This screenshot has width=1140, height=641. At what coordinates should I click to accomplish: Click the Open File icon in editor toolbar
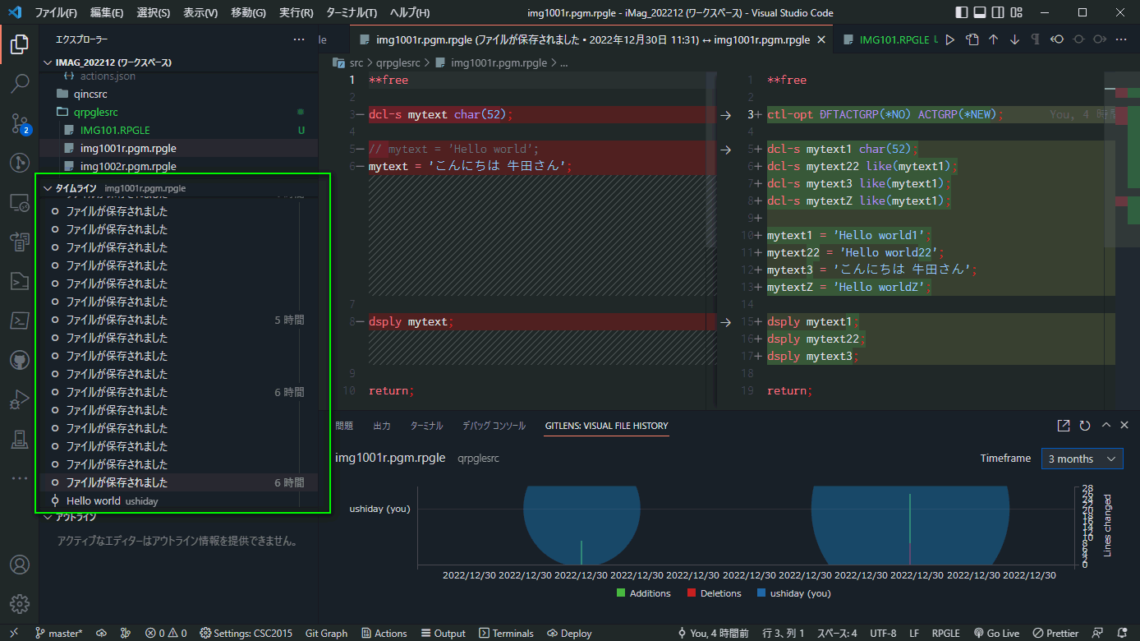[972, 40]
